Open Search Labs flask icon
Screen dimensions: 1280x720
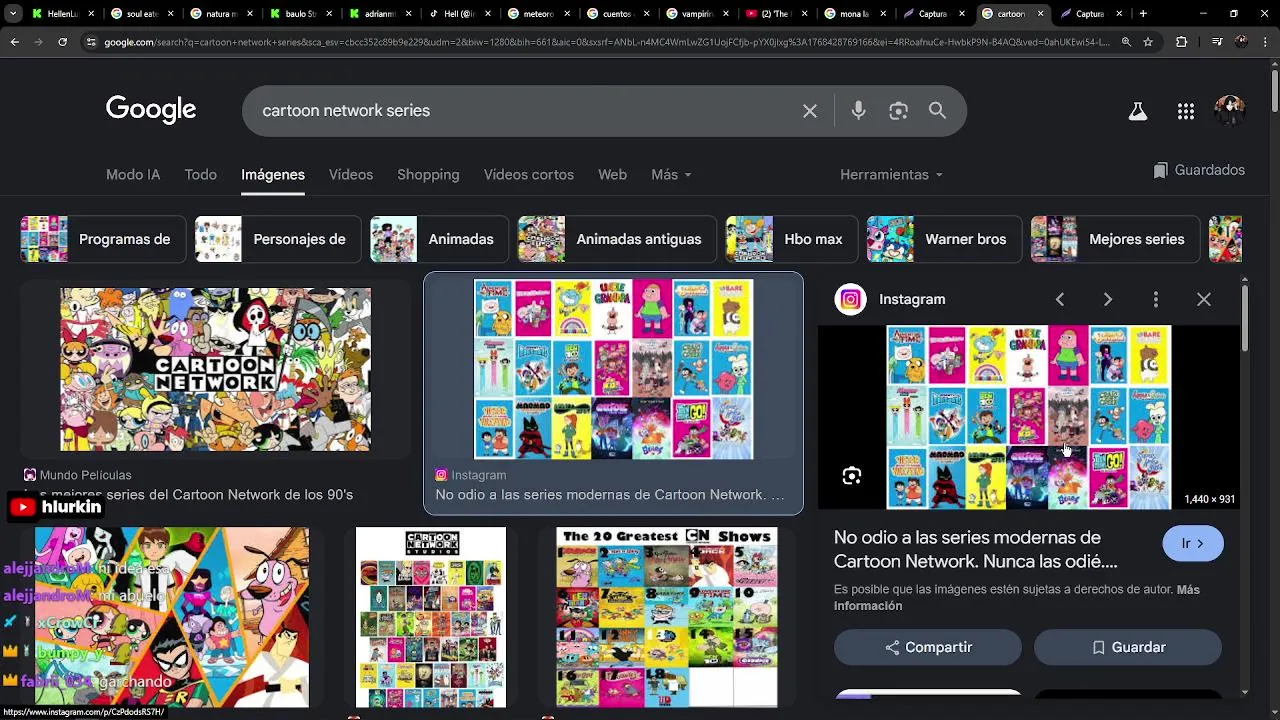[1137, 111]
